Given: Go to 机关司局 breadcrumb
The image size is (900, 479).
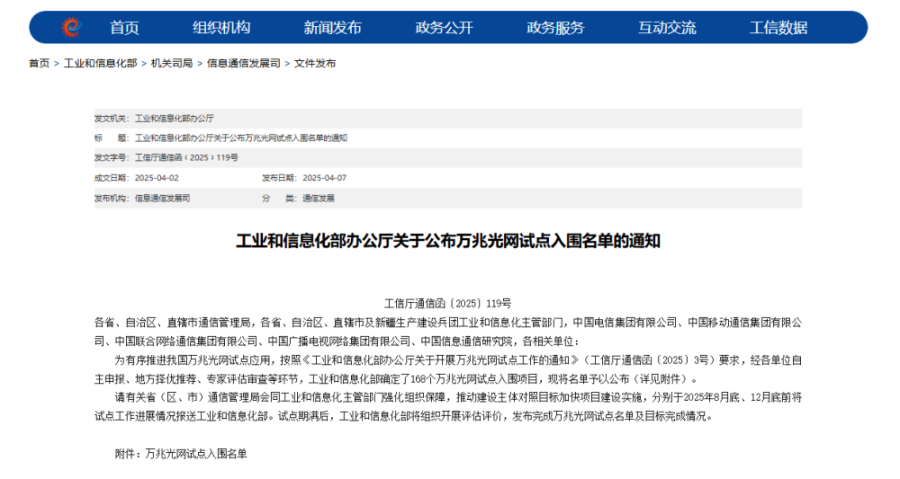Looking at the screenshot, I should [172, 63].
